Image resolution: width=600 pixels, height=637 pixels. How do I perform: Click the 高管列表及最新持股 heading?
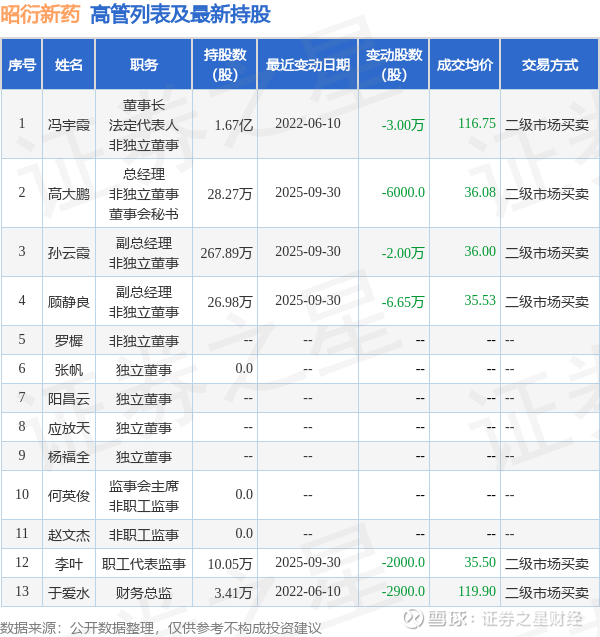[180, 15]
